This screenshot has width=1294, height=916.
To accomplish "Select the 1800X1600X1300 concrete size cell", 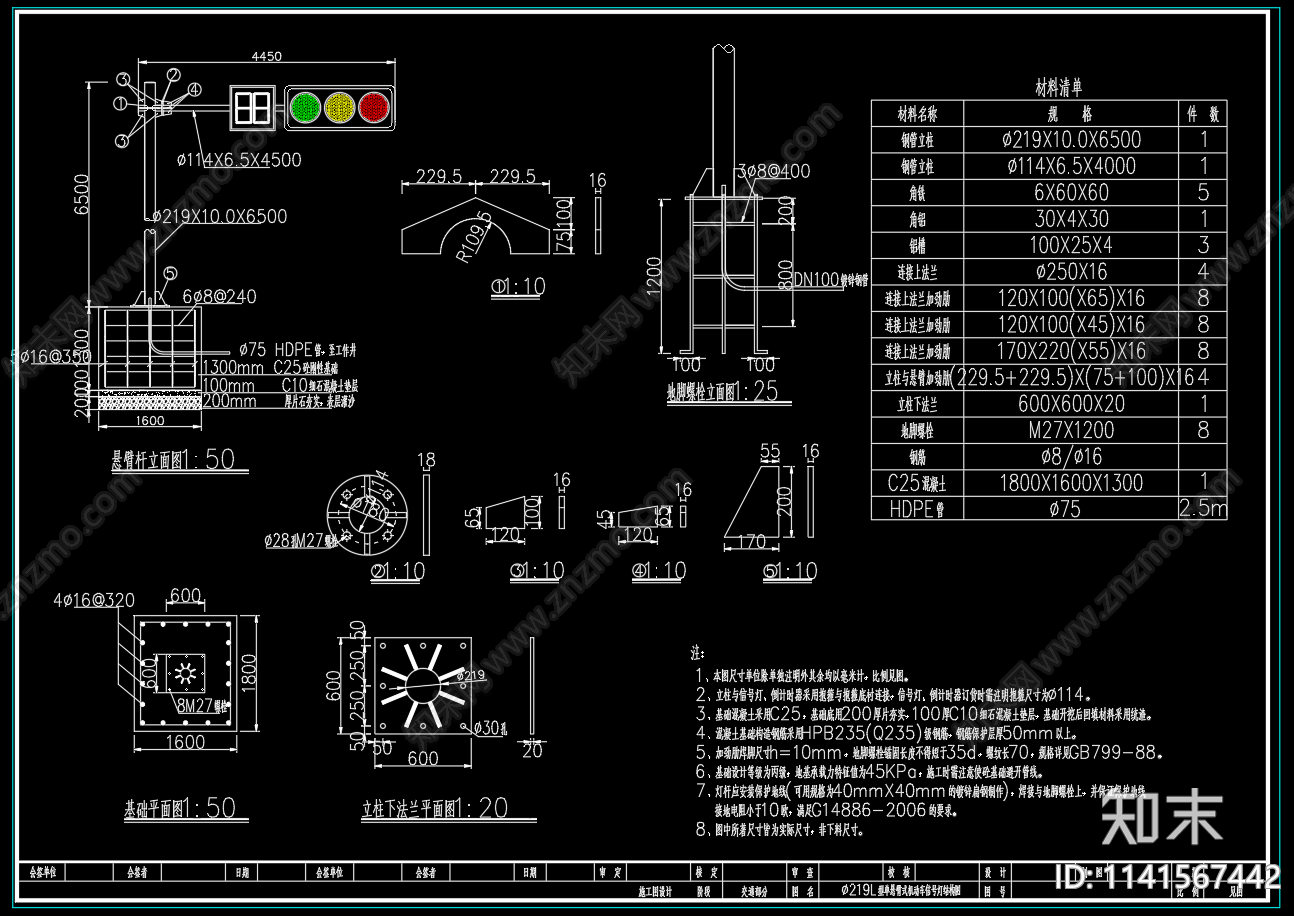I will coord(1072,483).
